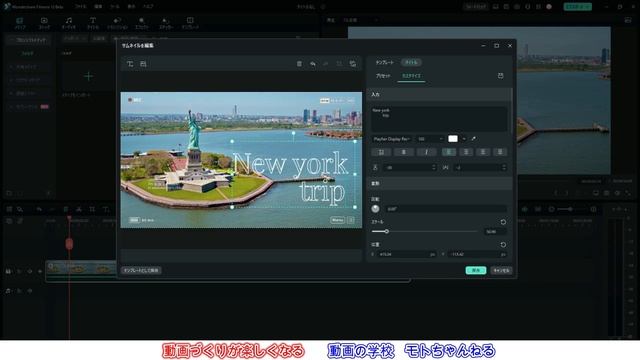Screen dimensions: 640x360
Task: Click the red timeline playhead marker
Action: tap(69, 244)
